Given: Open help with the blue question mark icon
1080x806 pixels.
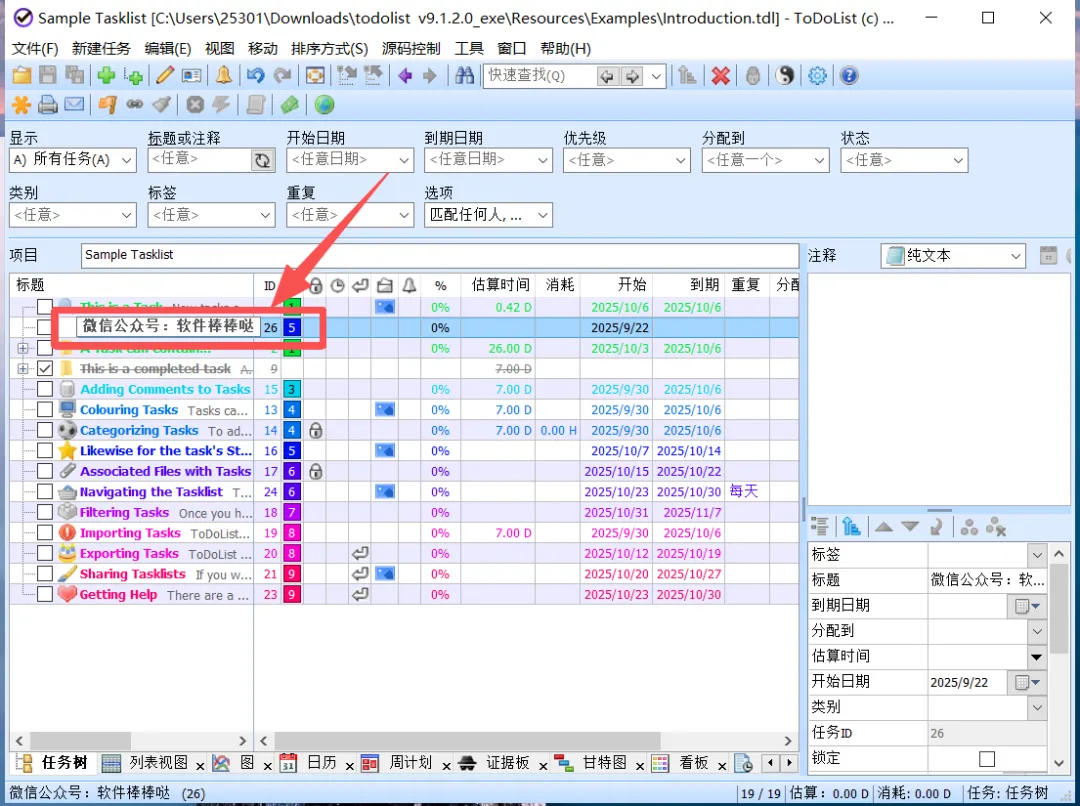Looking at the screenshot, I should click(x=849, y=76).
